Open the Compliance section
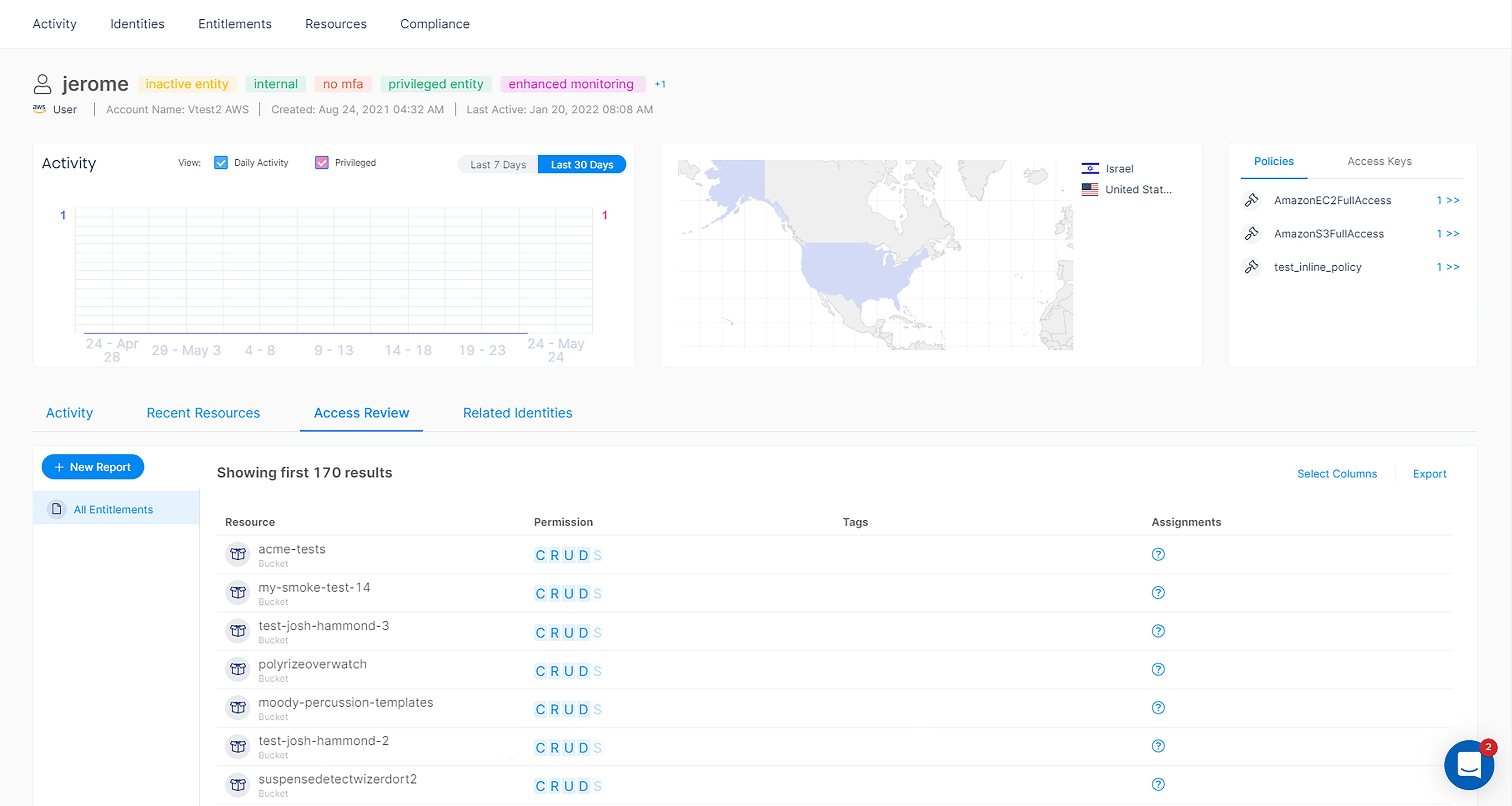This screenshot has height=806, width=1512. 435,24
